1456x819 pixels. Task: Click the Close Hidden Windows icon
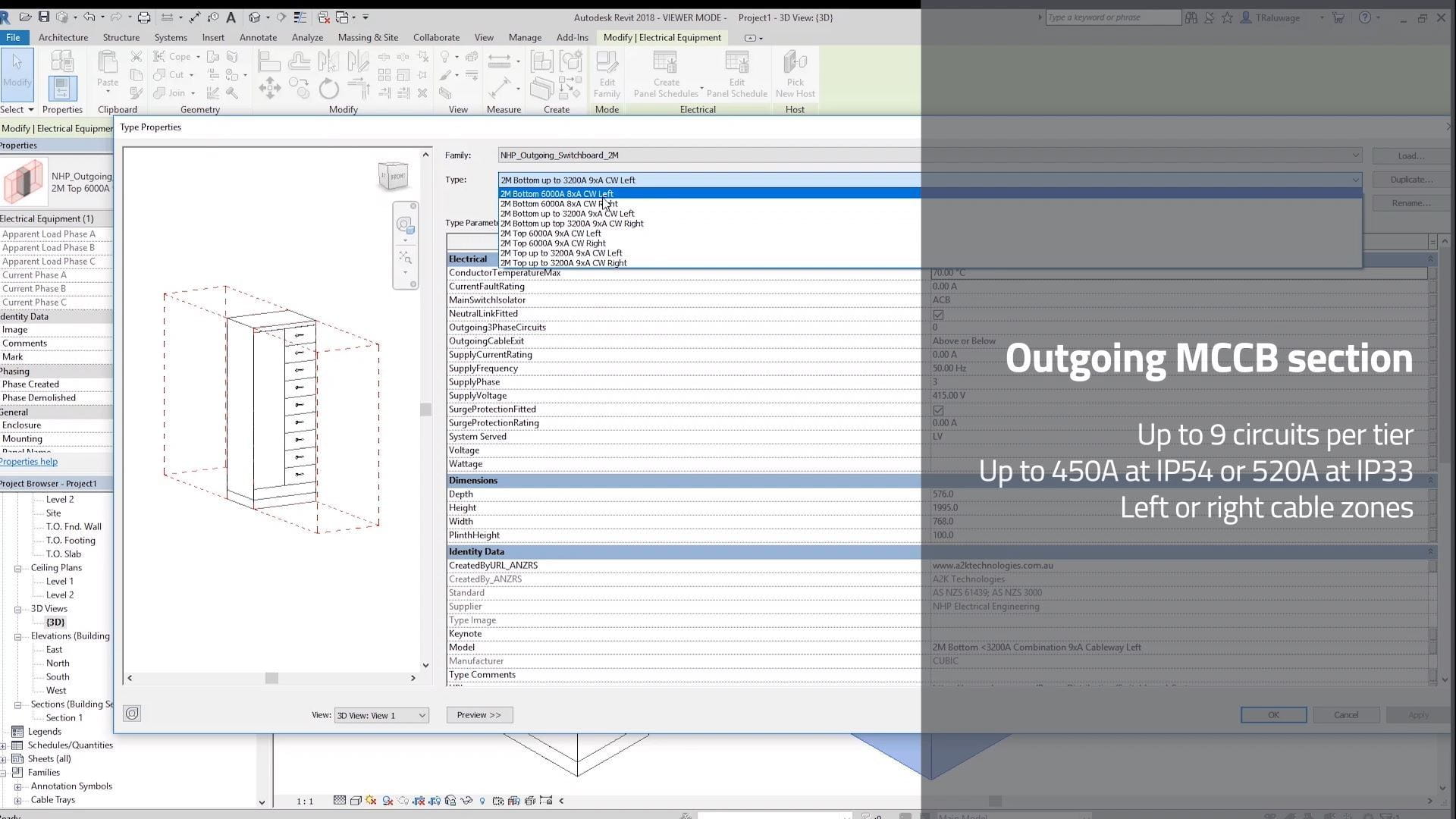click(x=324, y=17)
